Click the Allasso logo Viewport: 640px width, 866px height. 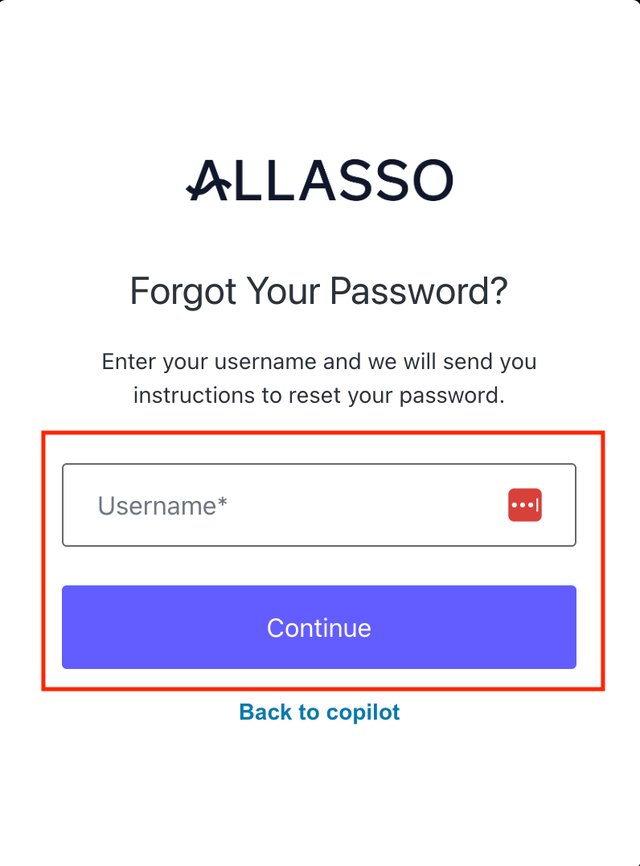tap(320, 181)
